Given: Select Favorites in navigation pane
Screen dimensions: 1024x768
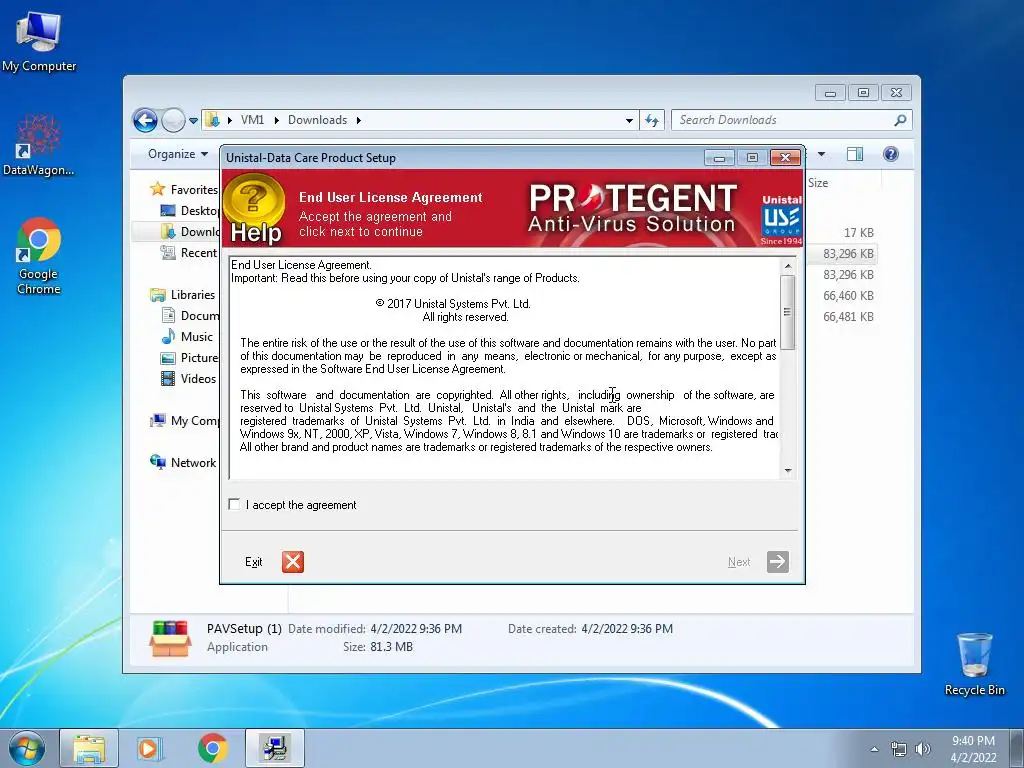Looking at the screenshot, I should tap(184, 189).
